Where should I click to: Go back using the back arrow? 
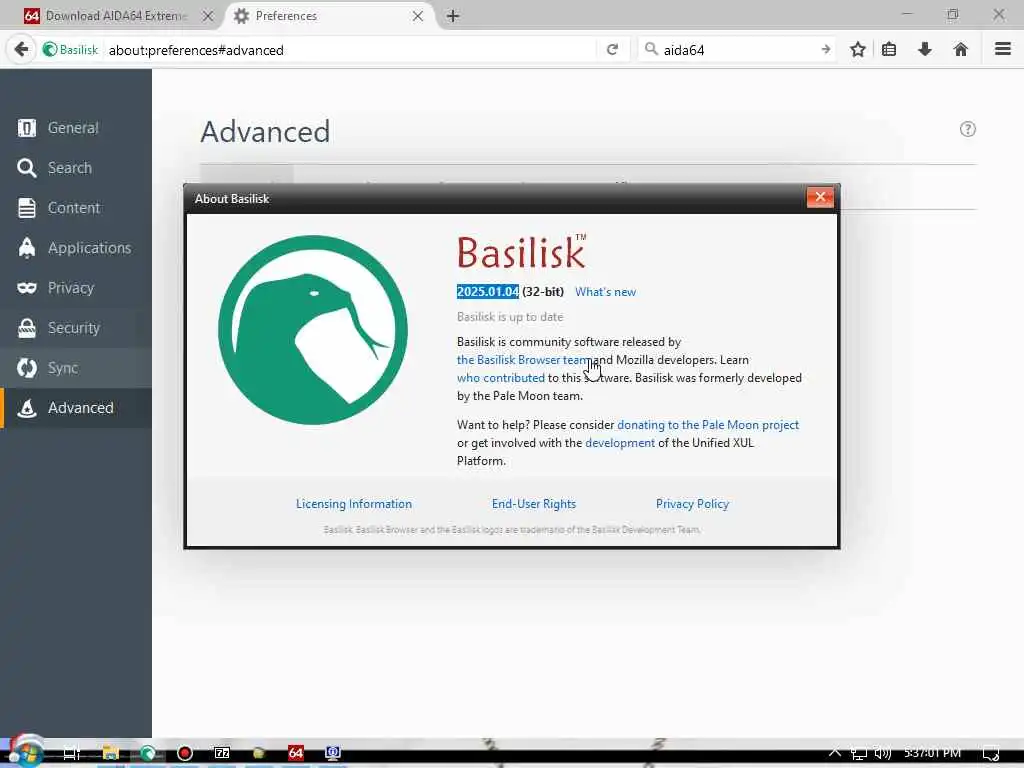point(21,50)
